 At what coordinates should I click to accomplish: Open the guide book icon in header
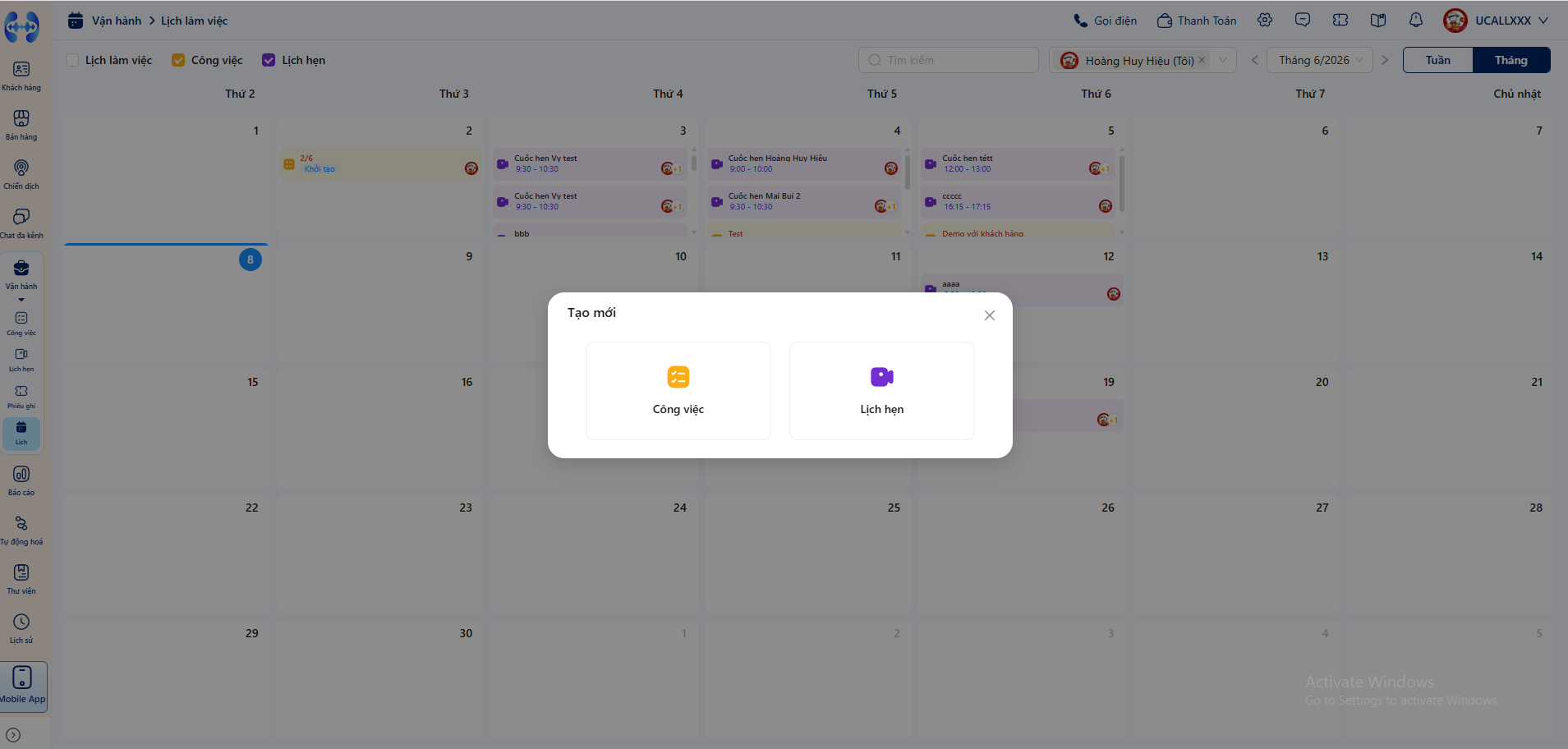click(1378, 21)
